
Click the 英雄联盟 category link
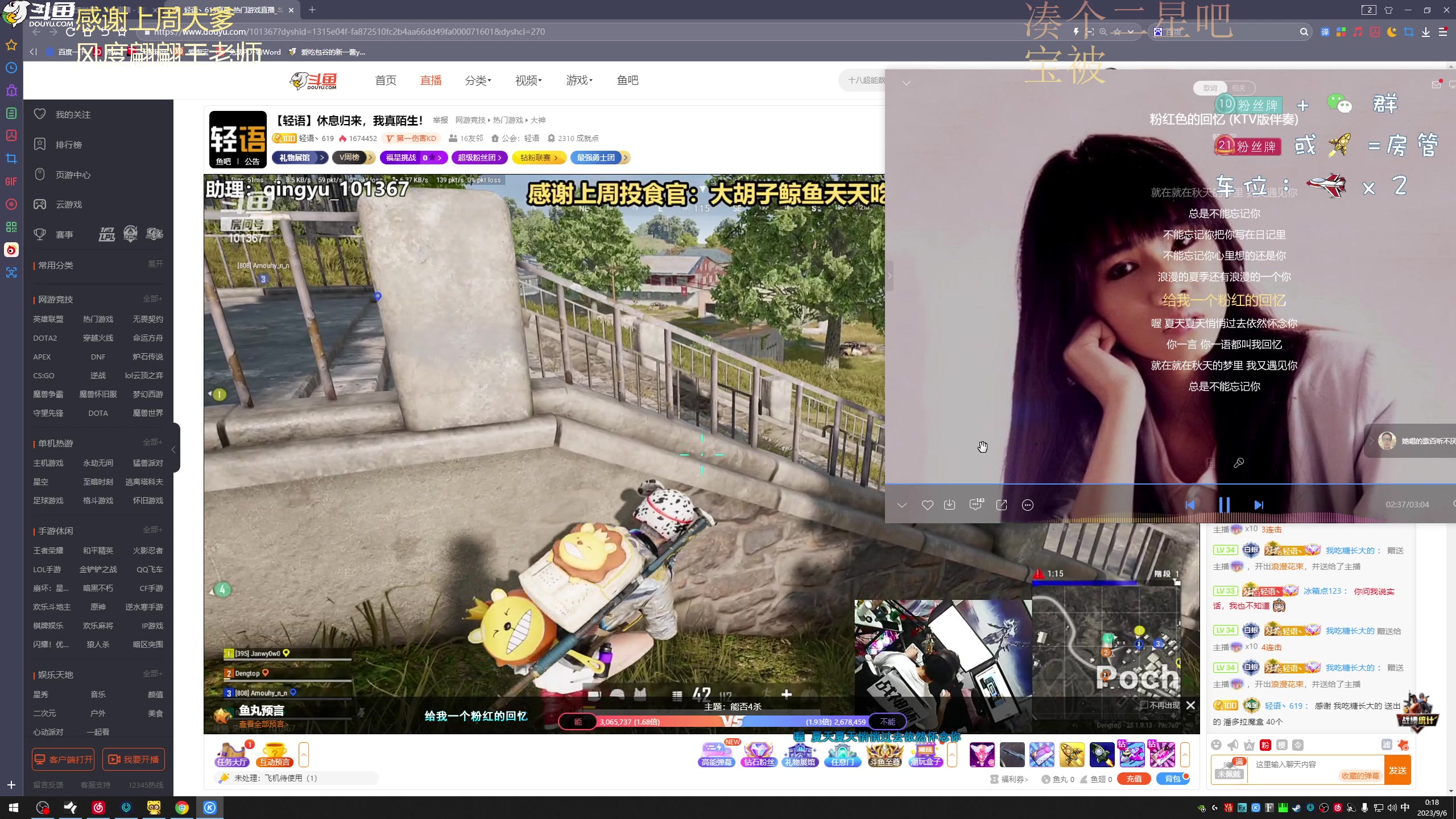tap(48, 319)
